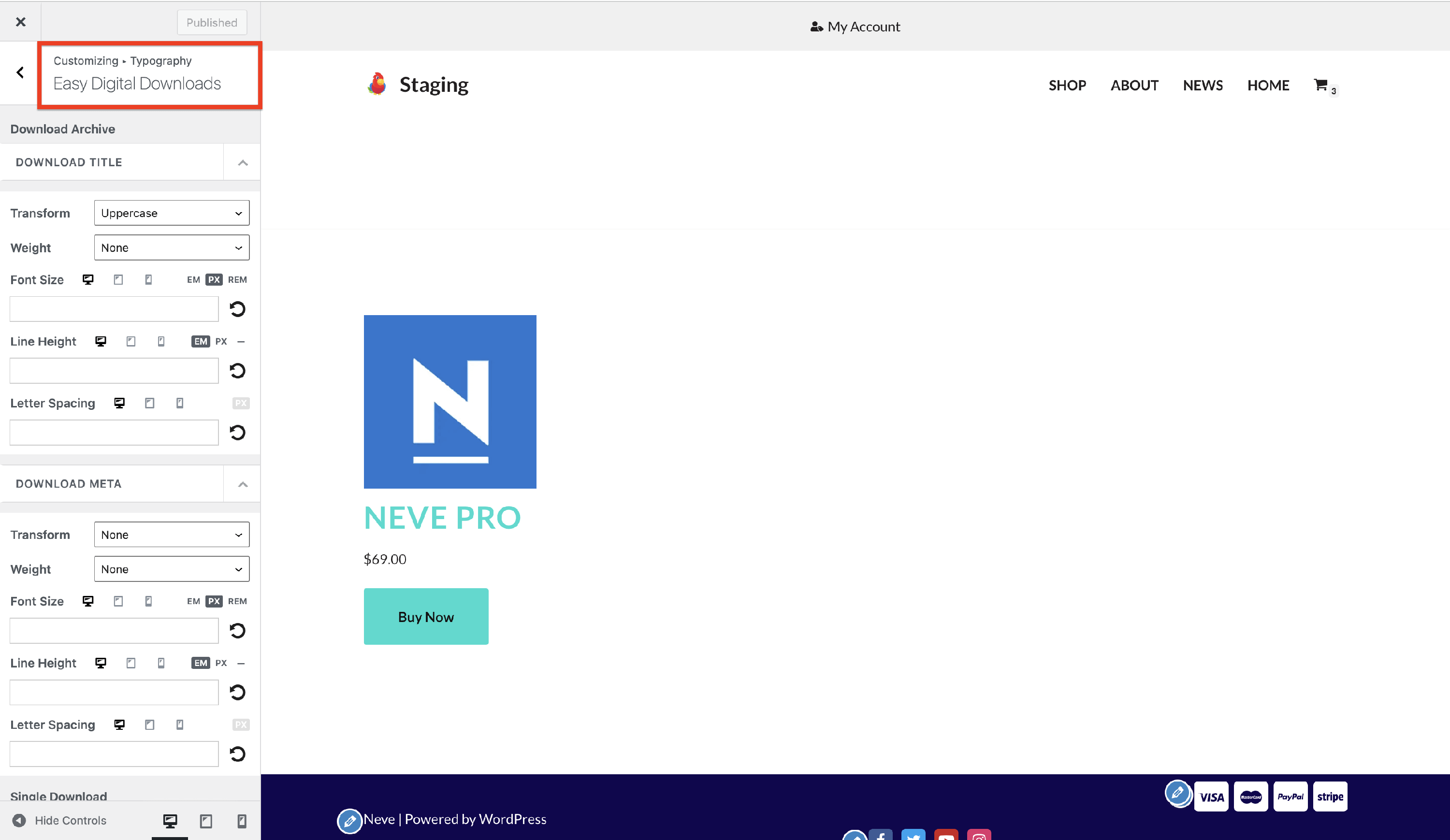Switch Download Meta font size unit to EM
Image resolution: width=1450 pixels, height=840 pixels.
[x=193, y=601]
